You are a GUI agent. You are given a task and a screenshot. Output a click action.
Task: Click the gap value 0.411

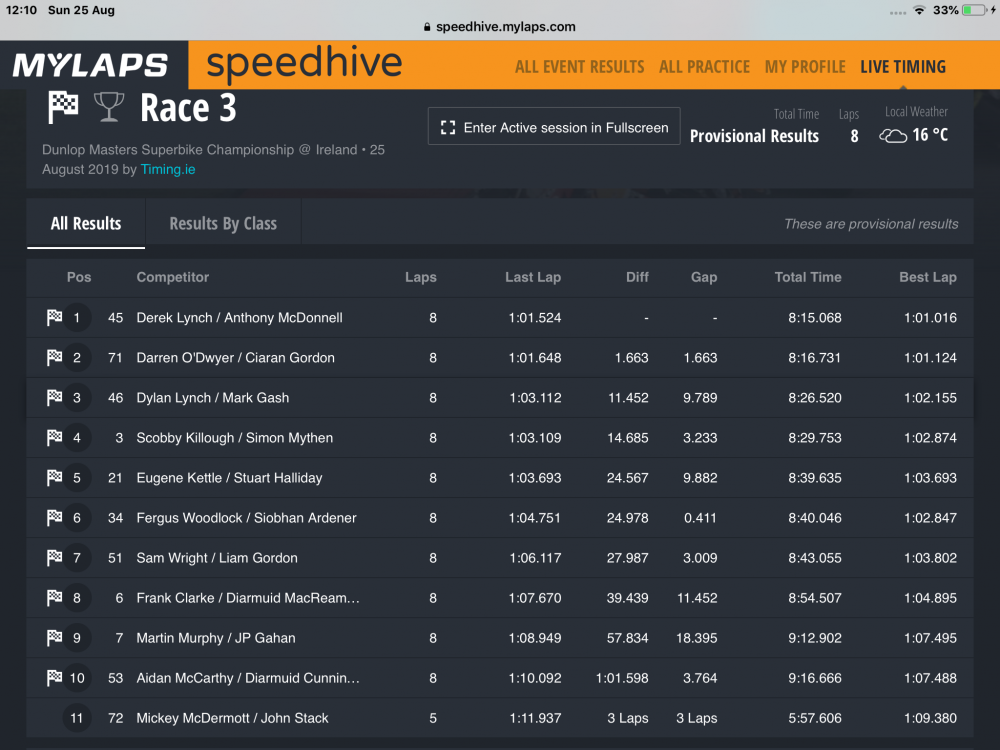pos(700,518)
